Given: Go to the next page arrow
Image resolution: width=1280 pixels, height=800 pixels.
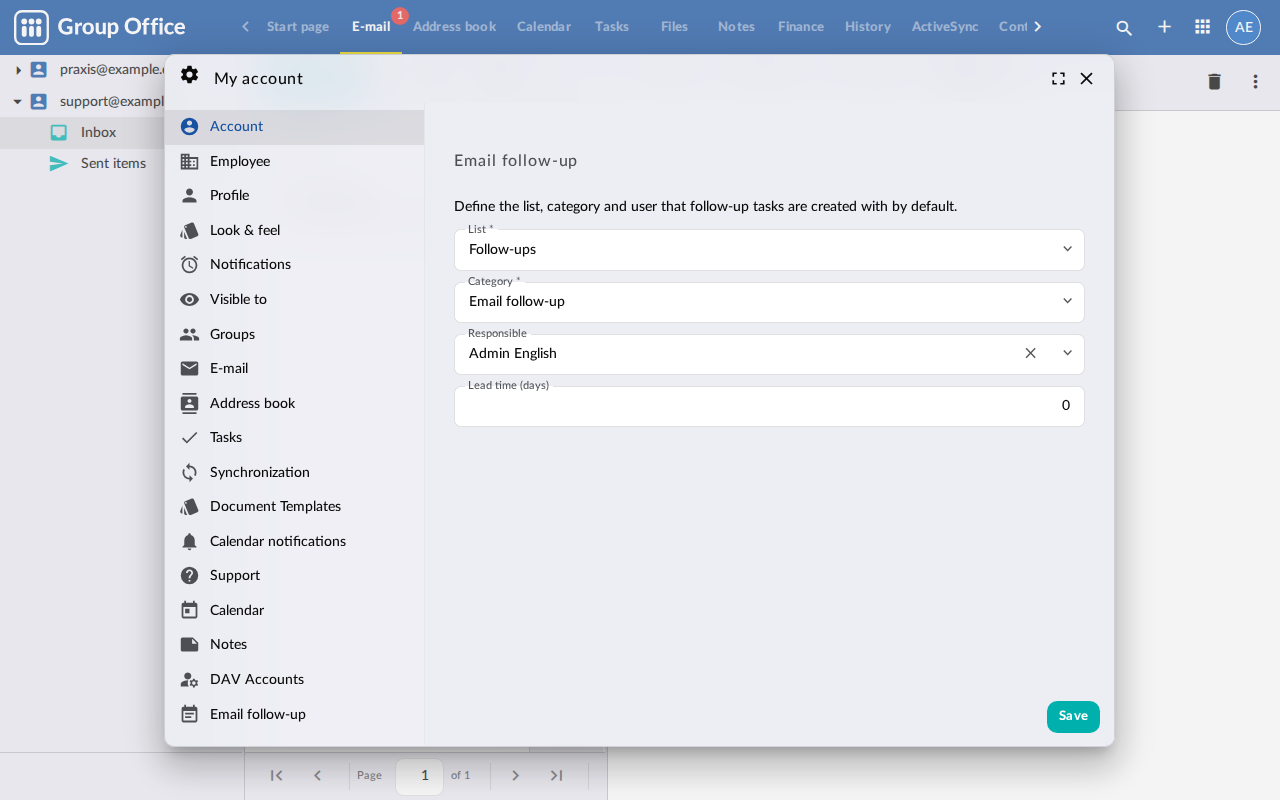Looking at the screenshot, I should tap(516, 775).
